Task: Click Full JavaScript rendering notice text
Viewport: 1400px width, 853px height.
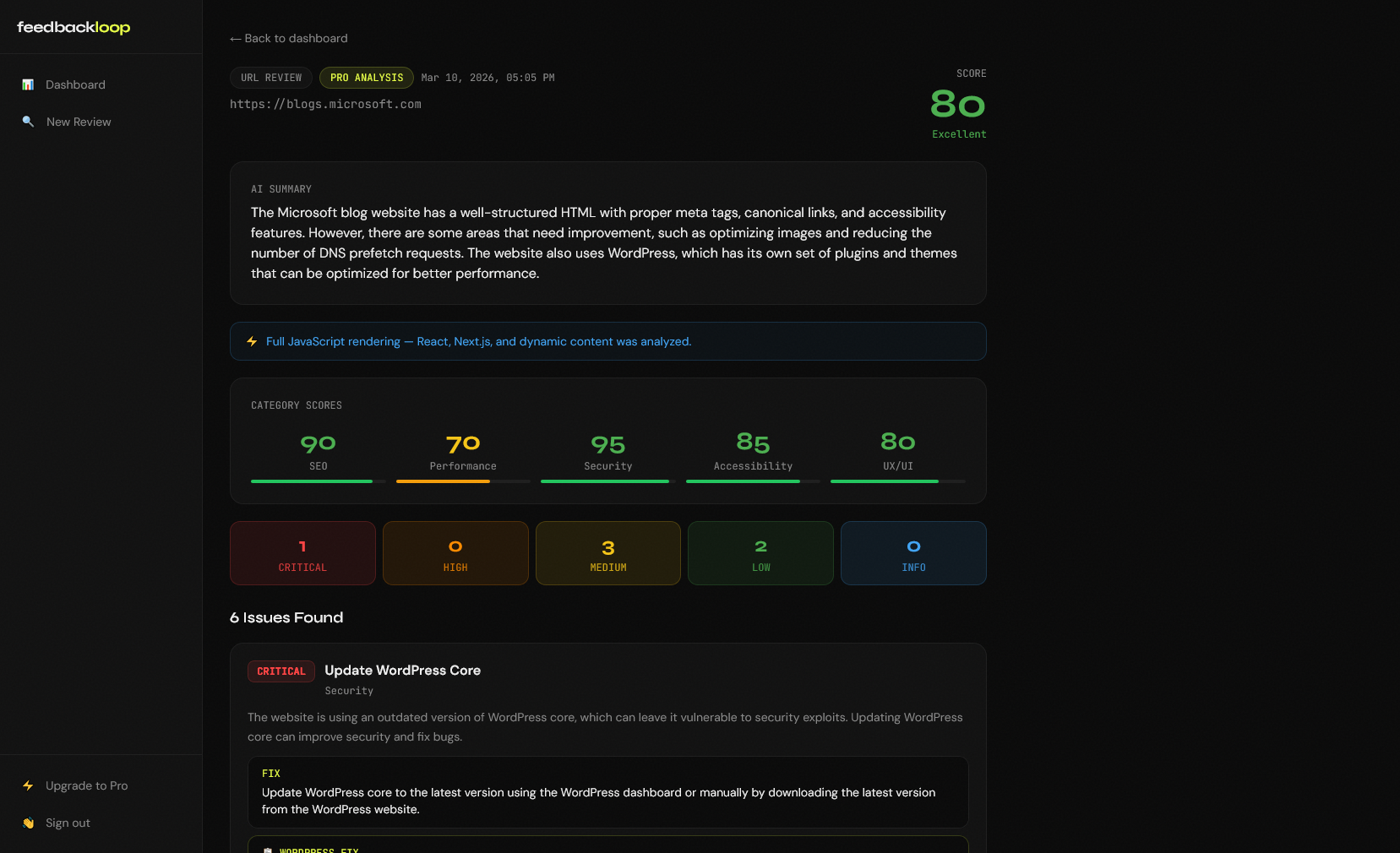Action: [478, 341]
